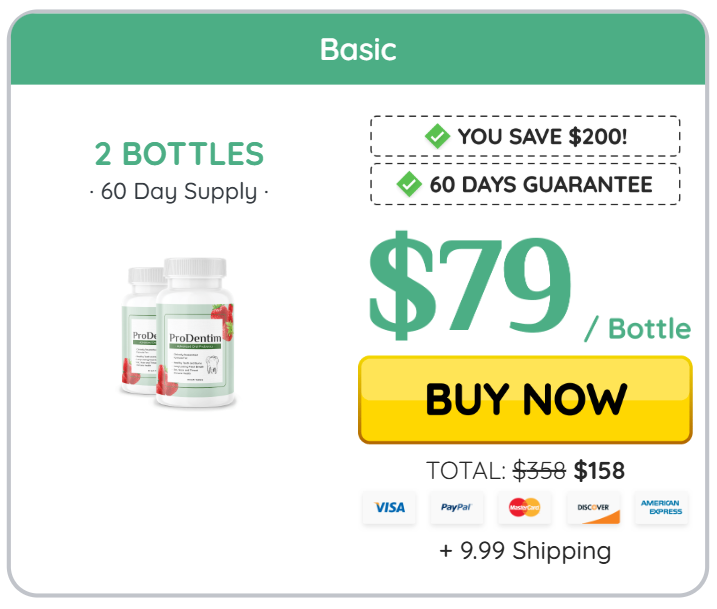Click the Visa payment icon
This screenshot has width=717, height=609.
[x=389, y=508]
